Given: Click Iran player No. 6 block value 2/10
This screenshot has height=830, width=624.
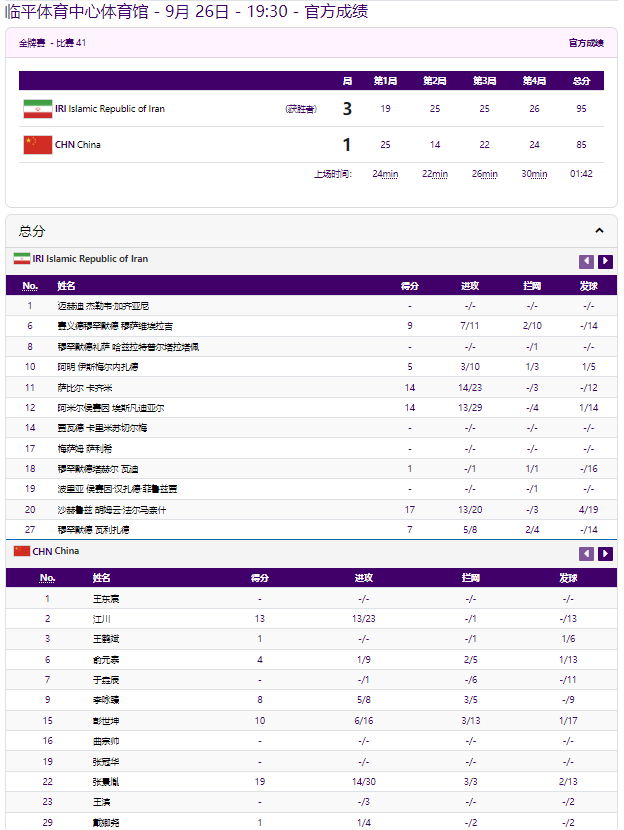Looking at the screenshot, I should tap(532, 326).
